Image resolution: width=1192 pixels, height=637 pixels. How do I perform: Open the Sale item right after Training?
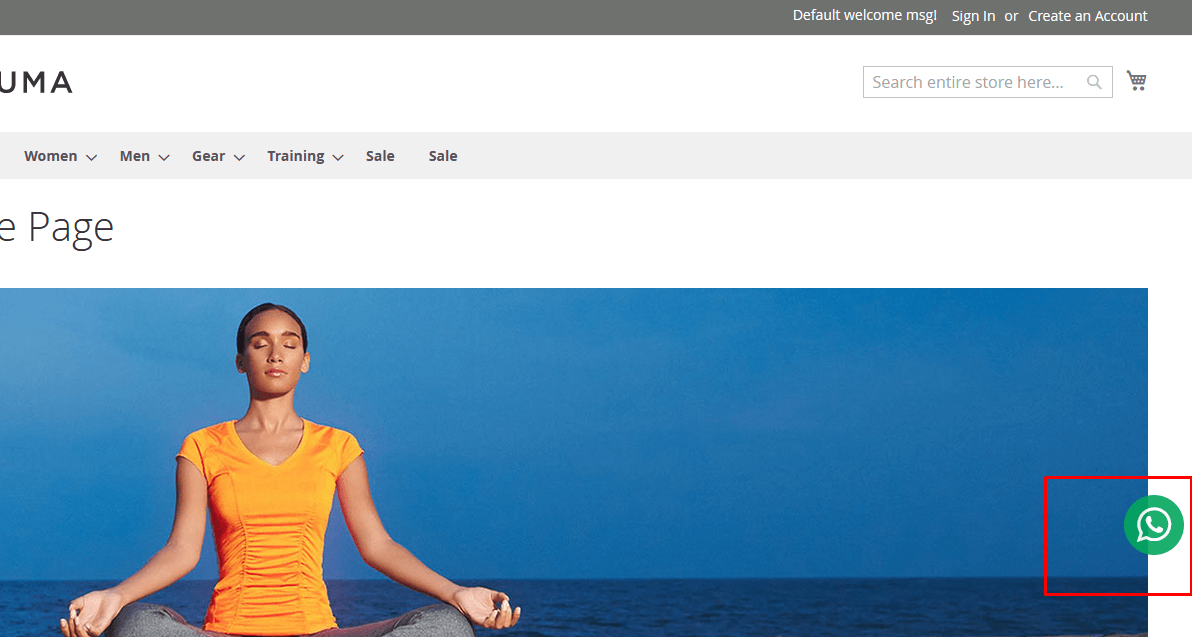click(x=380, y=156)
